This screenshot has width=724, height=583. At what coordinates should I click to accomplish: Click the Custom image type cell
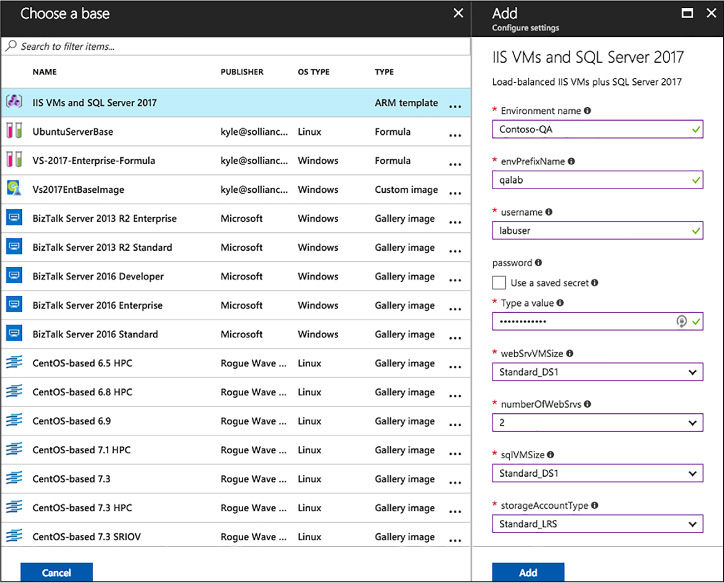[x=406, y=189]
